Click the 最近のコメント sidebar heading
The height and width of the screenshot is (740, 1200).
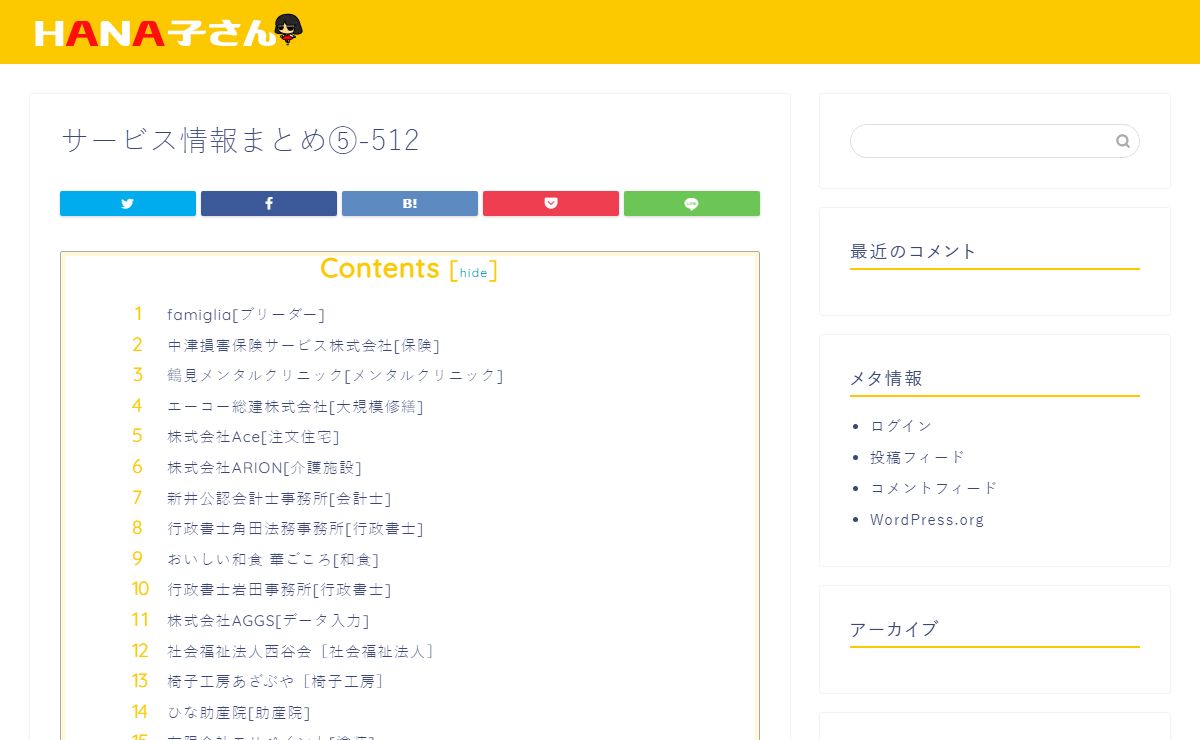(x=913, y=251)
